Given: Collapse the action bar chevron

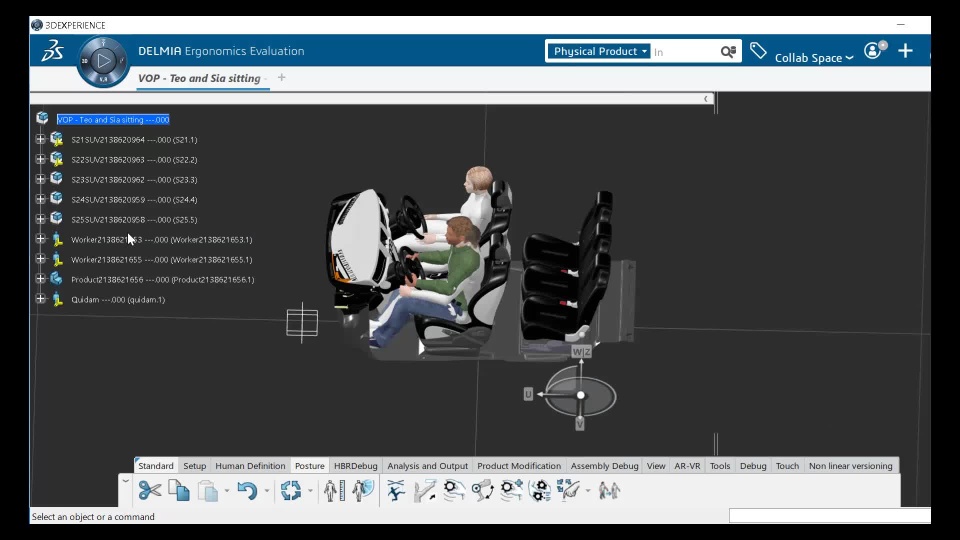Looking at the screenshot, I should [126, 482].
